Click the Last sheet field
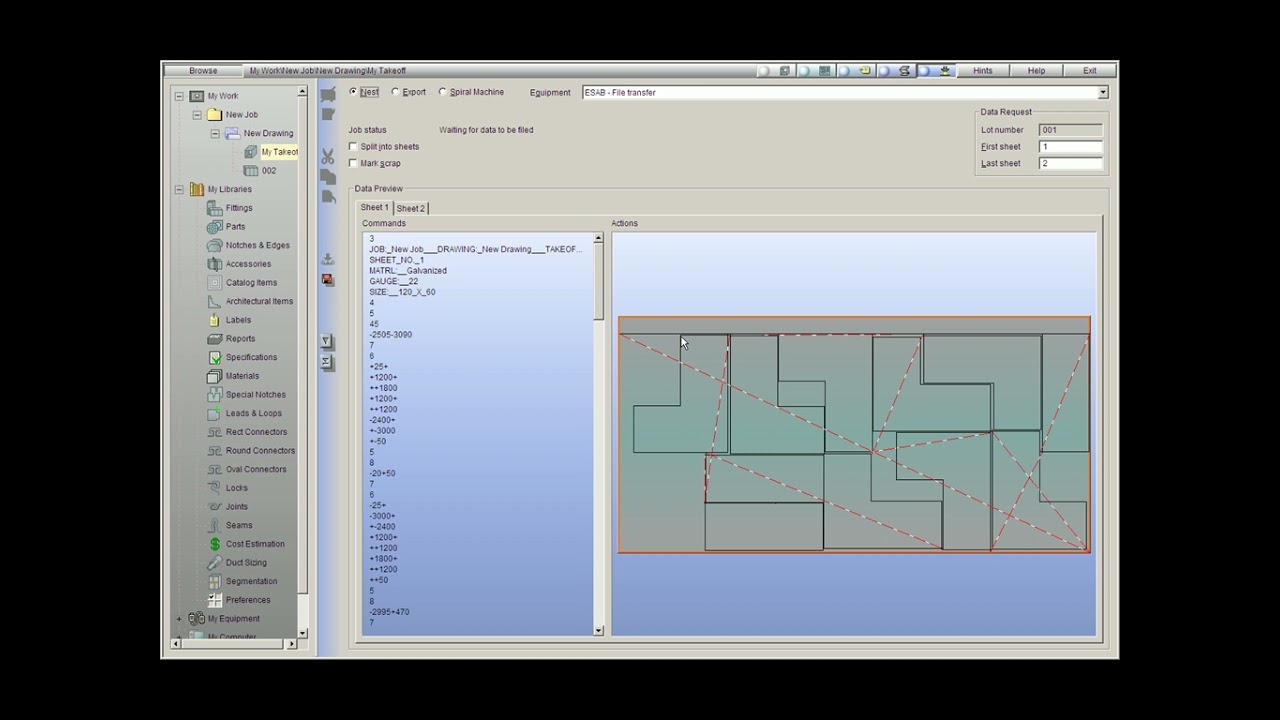The width and height of the screenshot is (1280, 720). point(1071,164)
